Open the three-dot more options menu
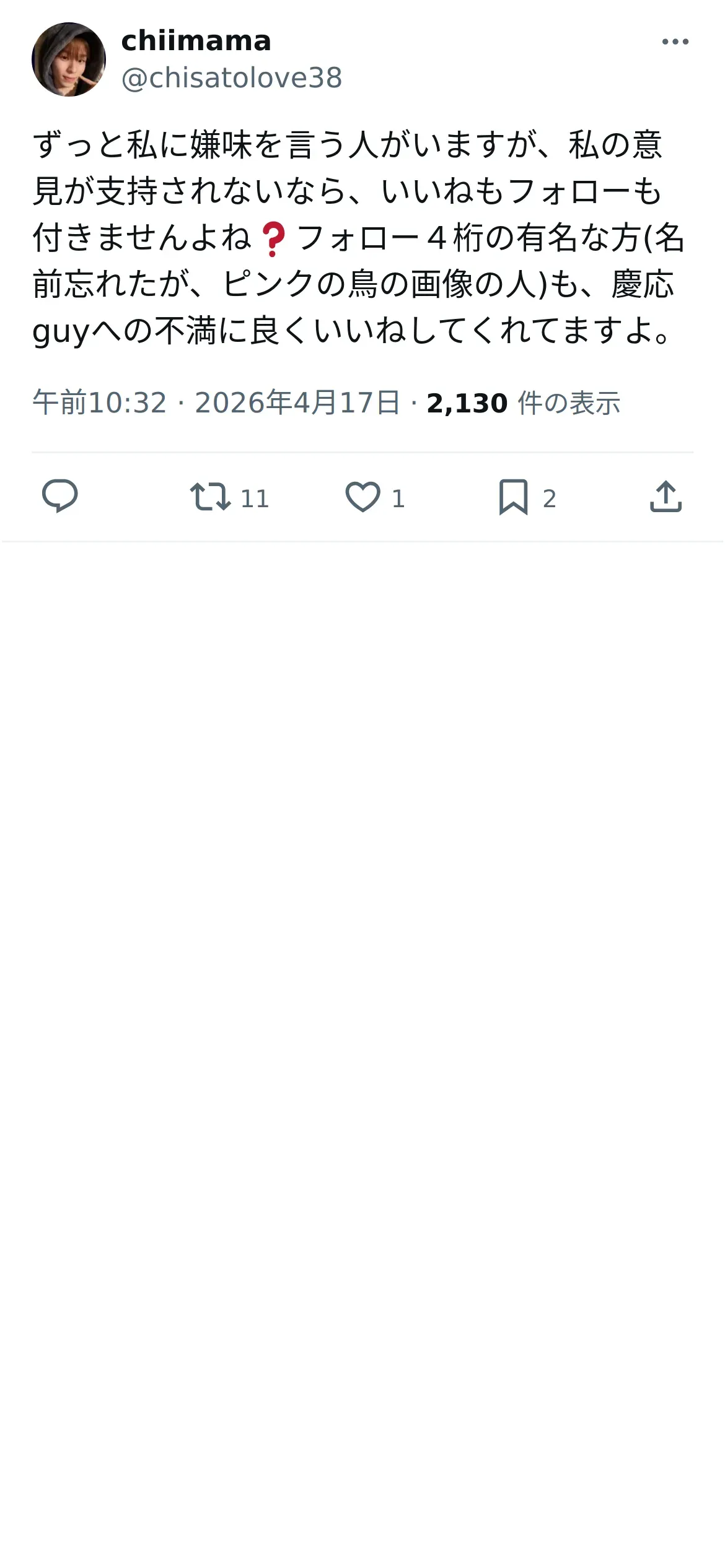725x1568 pixels. pos(675,41)
